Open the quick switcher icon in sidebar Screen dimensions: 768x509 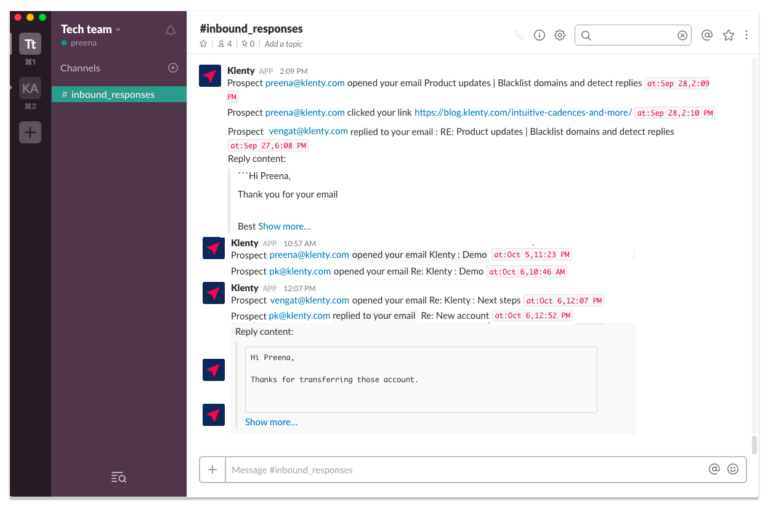tap(119, 477)
